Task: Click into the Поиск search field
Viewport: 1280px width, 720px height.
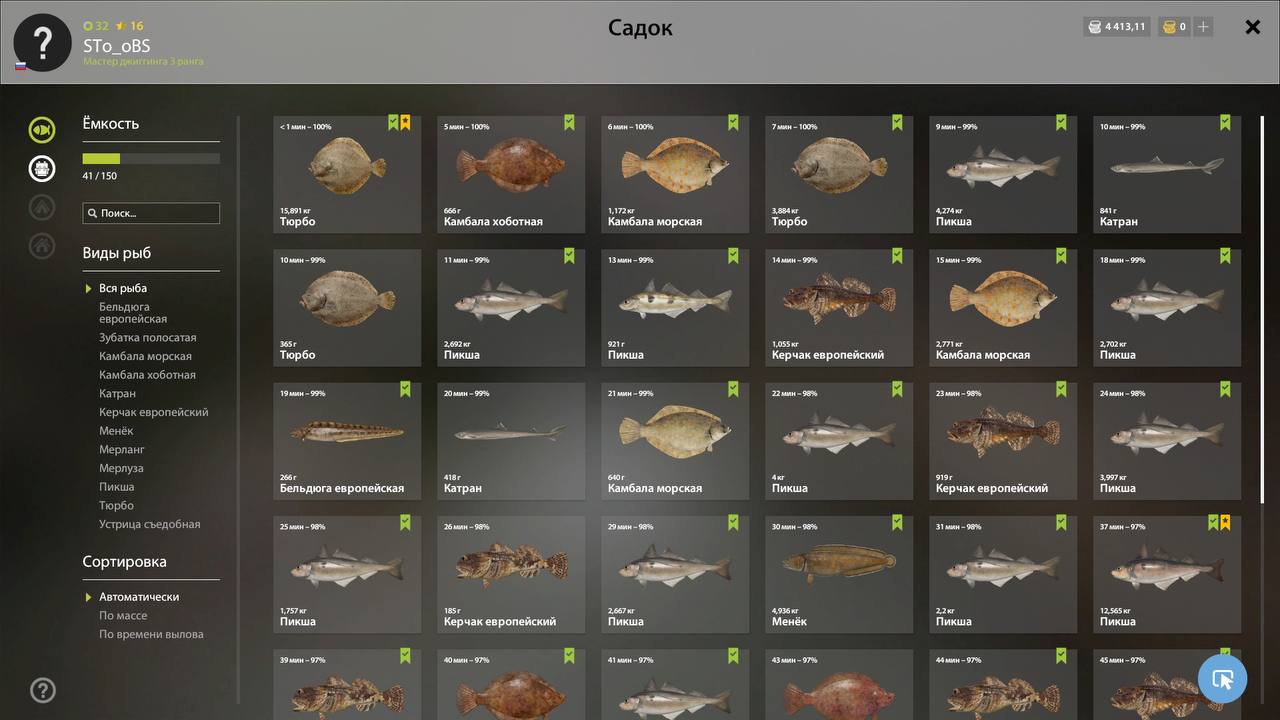Action: coord(151,213)
